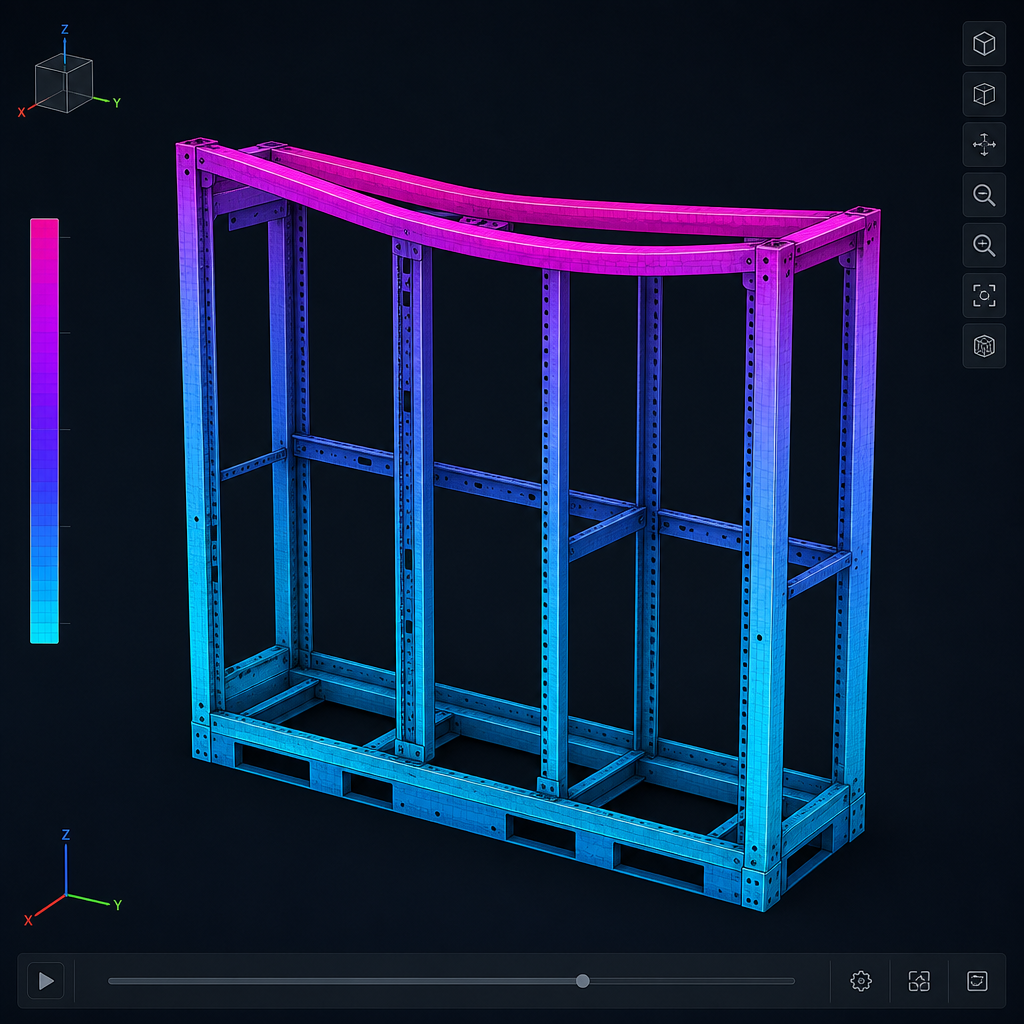Zoom out using minus magnifier
Viewport: 1024px width, 1024px height.
point(984,195)
